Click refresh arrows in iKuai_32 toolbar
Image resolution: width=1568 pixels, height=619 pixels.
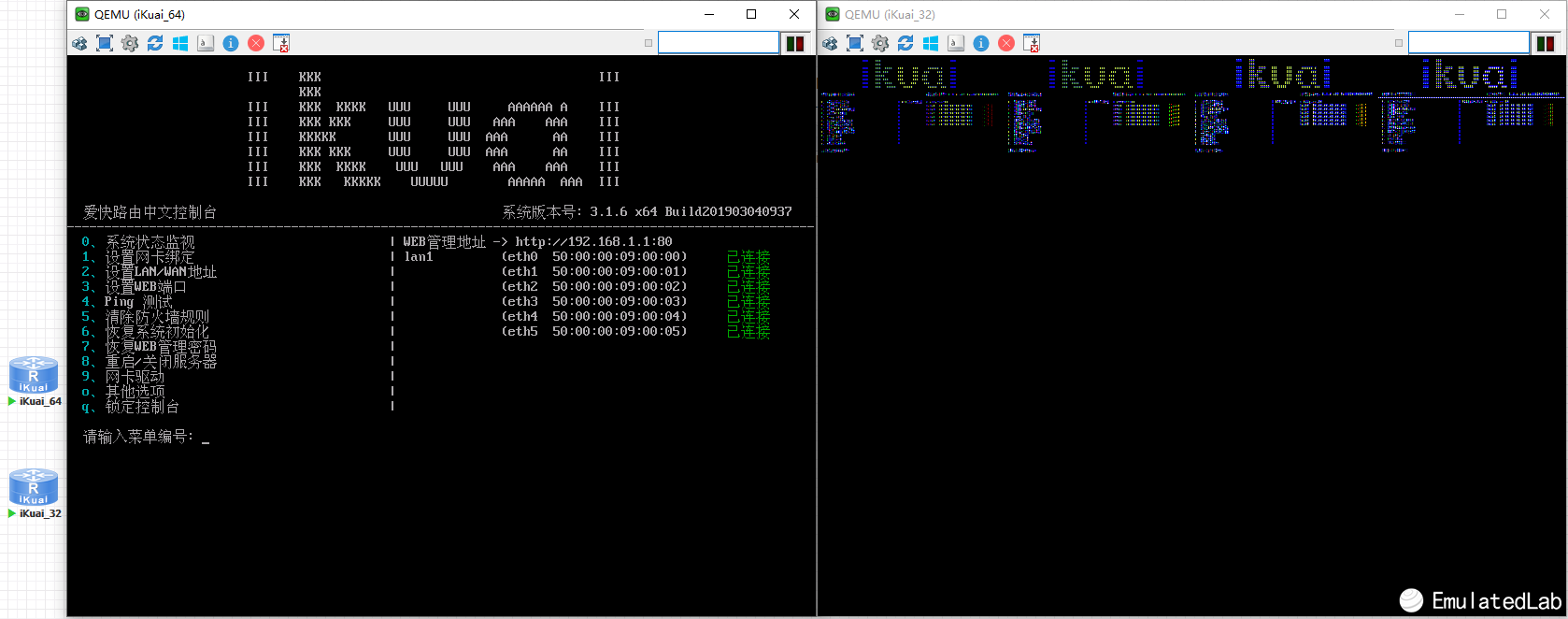[x=905, y=43]
